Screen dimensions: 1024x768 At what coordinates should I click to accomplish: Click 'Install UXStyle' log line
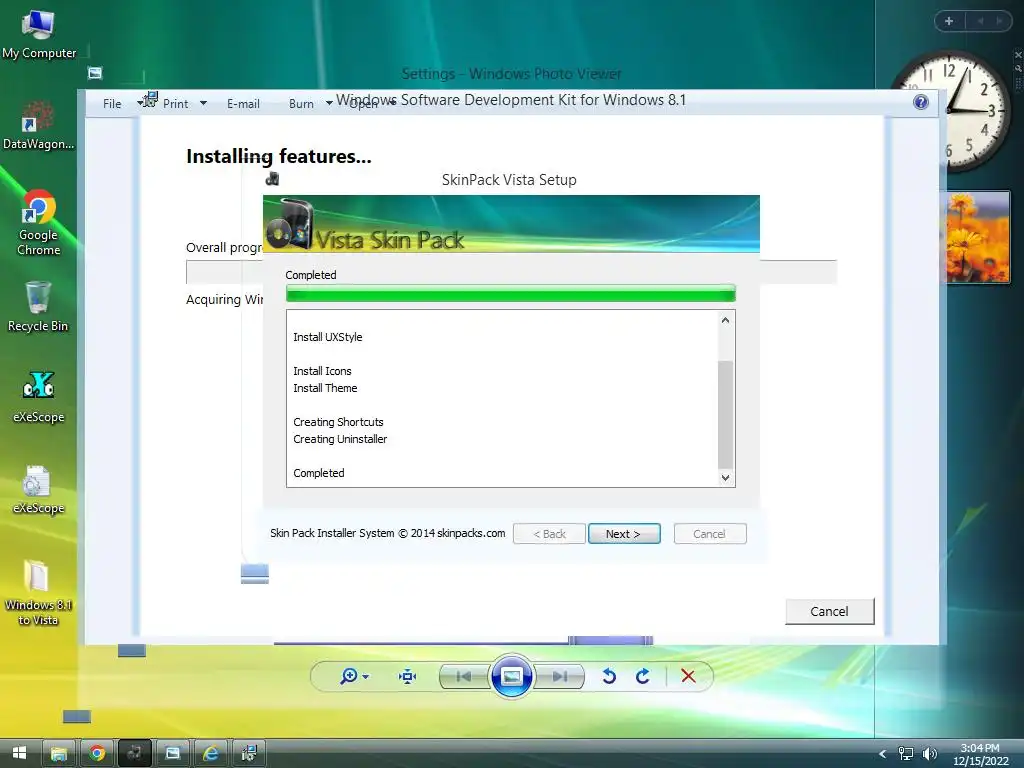pyautogui.click(x=327, y=337)
